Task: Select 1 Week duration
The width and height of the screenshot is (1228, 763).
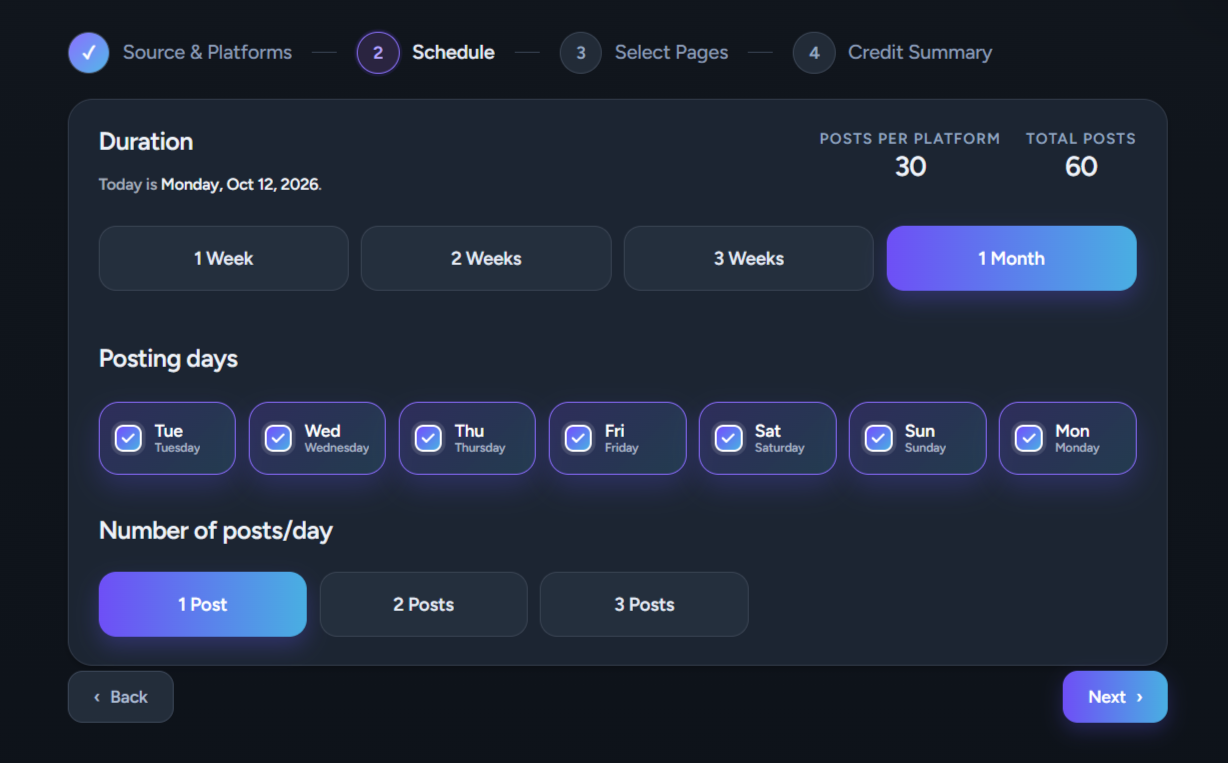Action: coord(224,258)
